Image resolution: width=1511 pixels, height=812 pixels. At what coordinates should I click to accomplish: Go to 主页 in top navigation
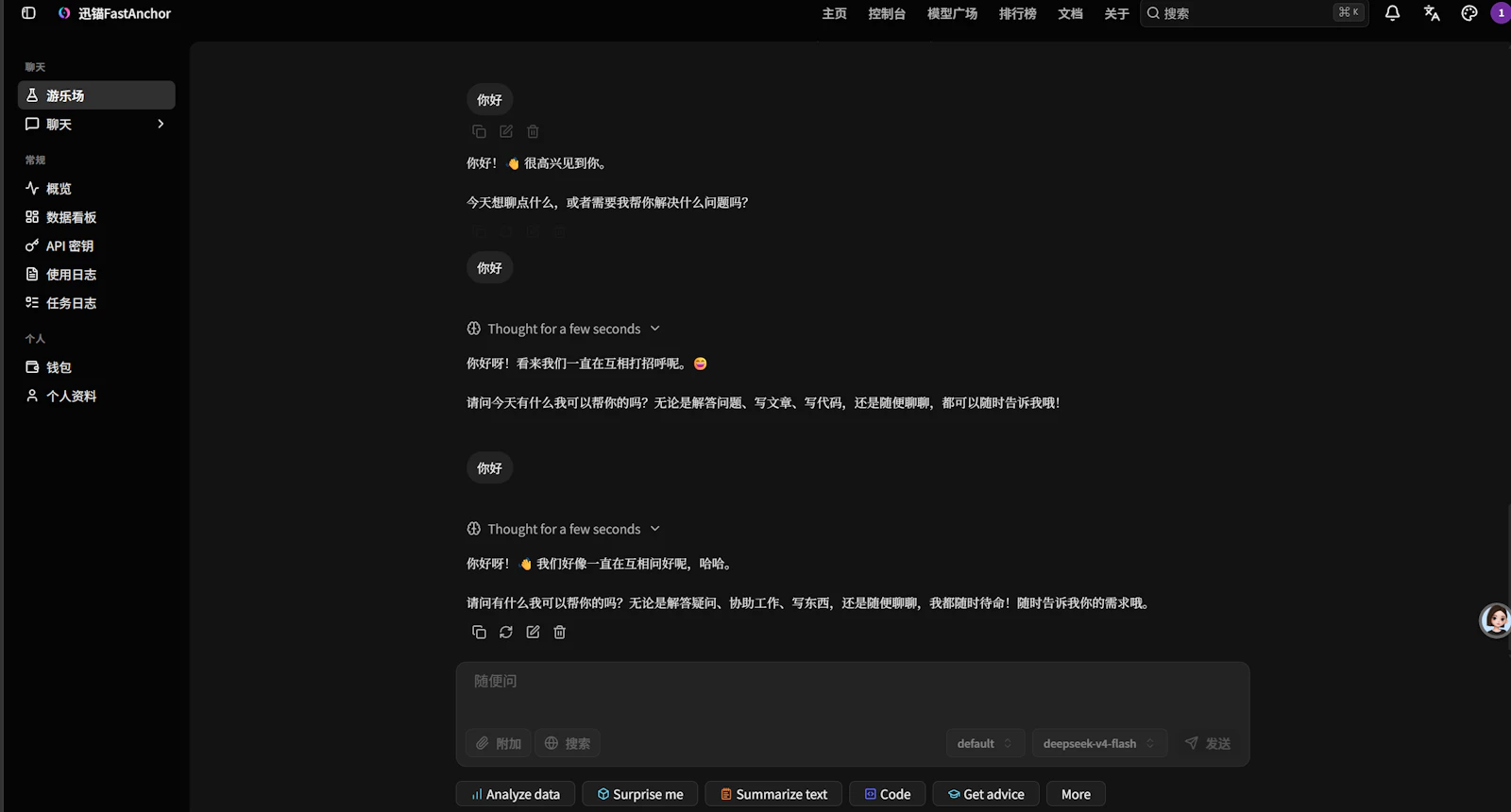pyautogui.click(x=834, y=13)
